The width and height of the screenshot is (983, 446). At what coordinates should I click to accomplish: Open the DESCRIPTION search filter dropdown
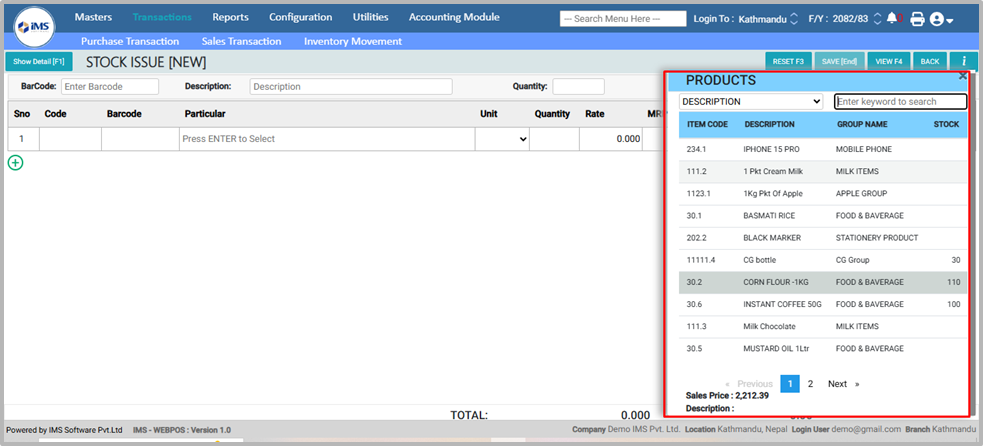(x=751, y=101)
